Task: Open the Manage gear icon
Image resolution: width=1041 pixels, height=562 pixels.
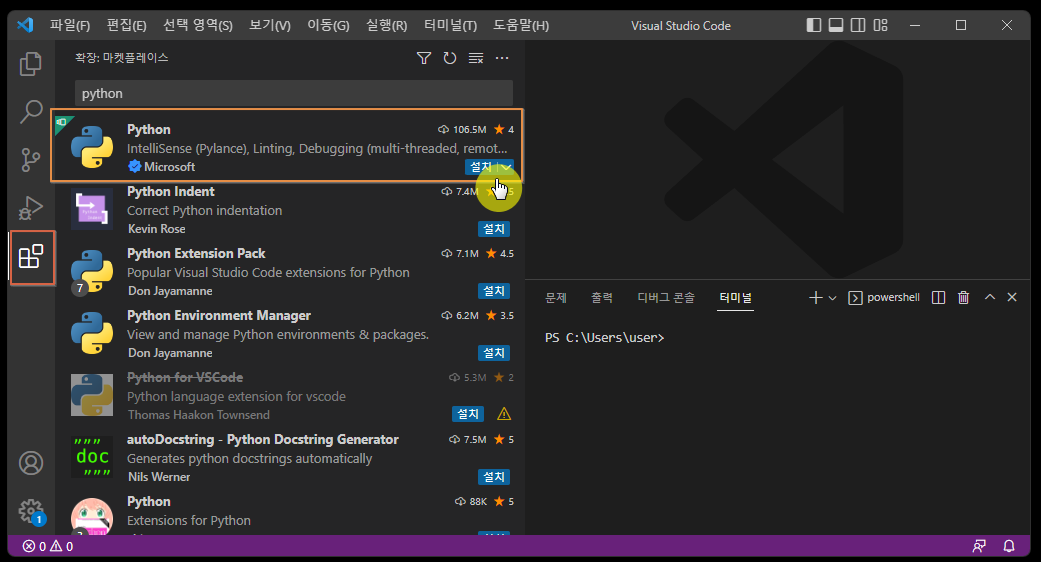Action: [31, 511]
